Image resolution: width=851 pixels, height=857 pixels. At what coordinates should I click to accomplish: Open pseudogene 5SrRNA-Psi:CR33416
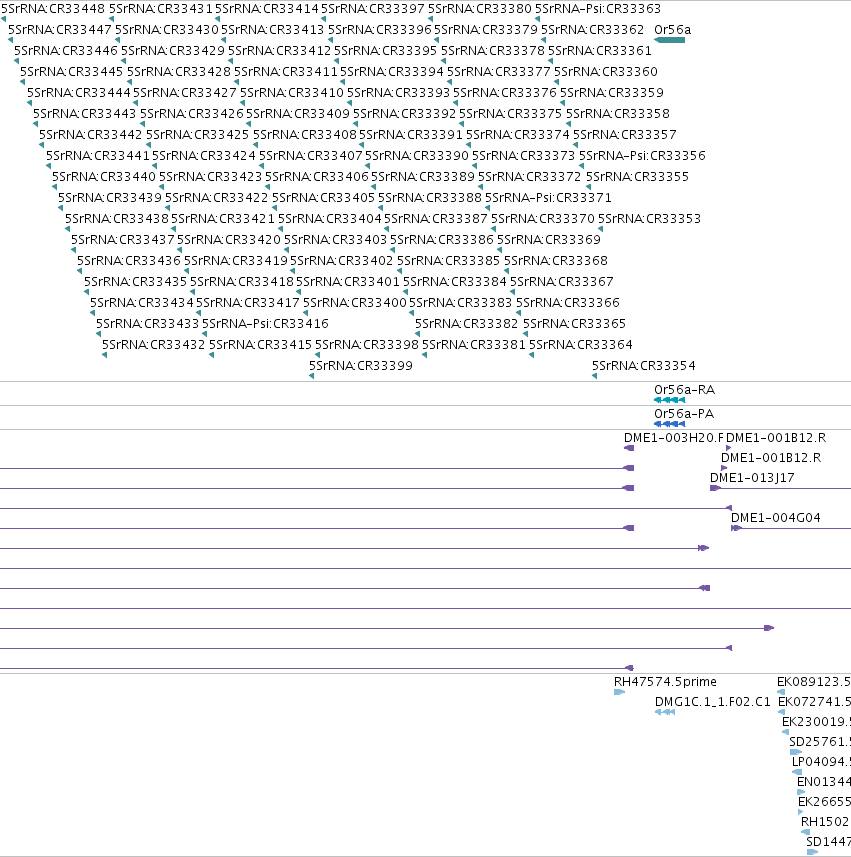[x=266, y=324]
